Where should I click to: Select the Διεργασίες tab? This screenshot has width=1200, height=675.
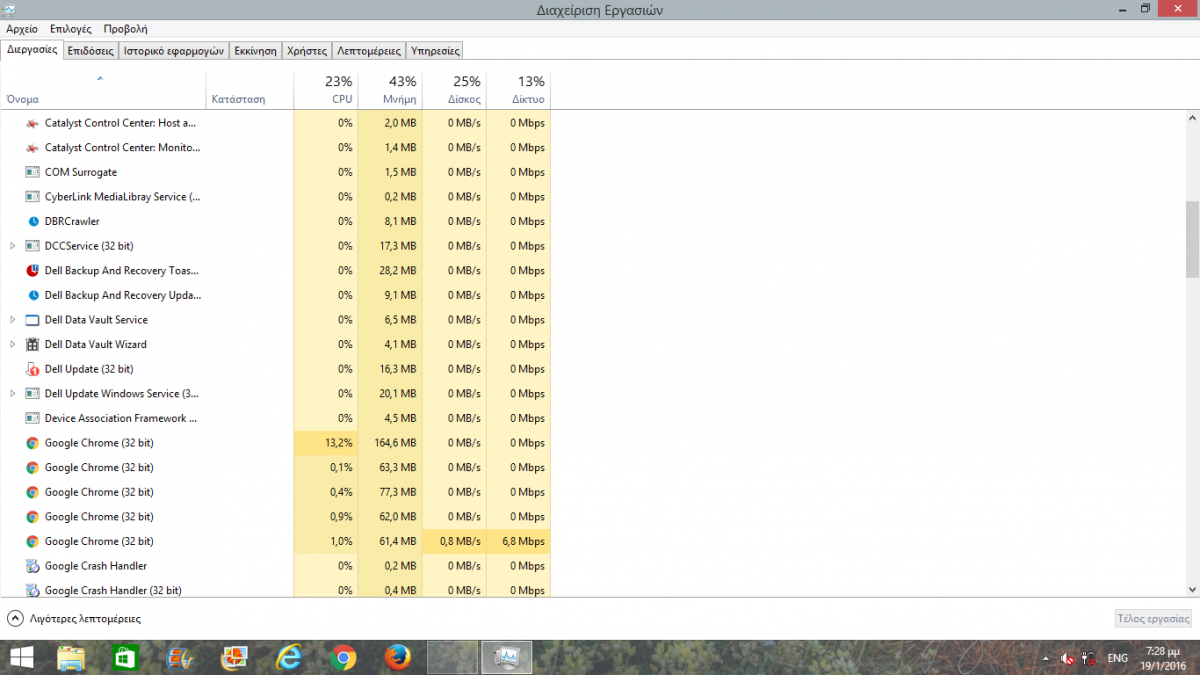[32, 49]
